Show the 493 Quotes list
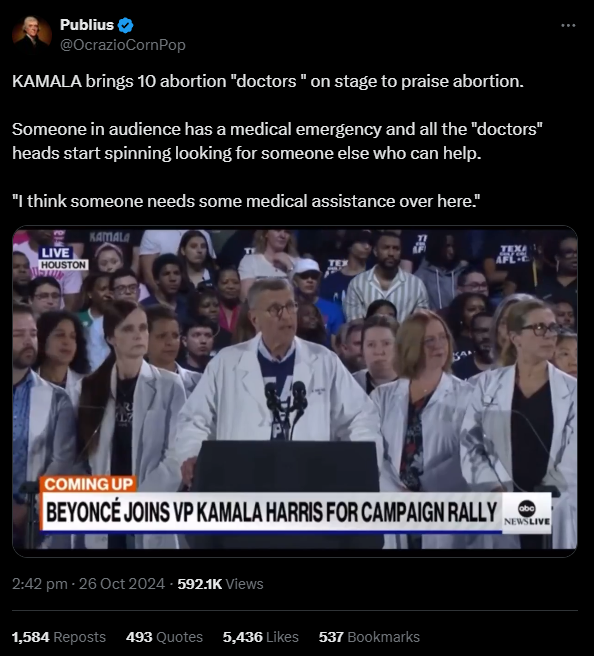Screen dimensions: 594x656 164,637
